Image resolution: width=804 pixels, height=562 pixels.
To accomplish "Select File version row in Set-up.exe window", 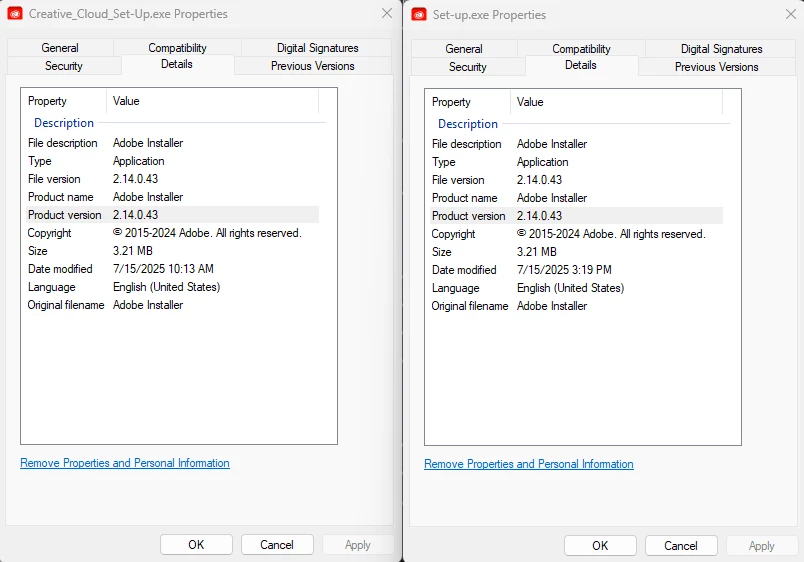I will pos(576,180).
